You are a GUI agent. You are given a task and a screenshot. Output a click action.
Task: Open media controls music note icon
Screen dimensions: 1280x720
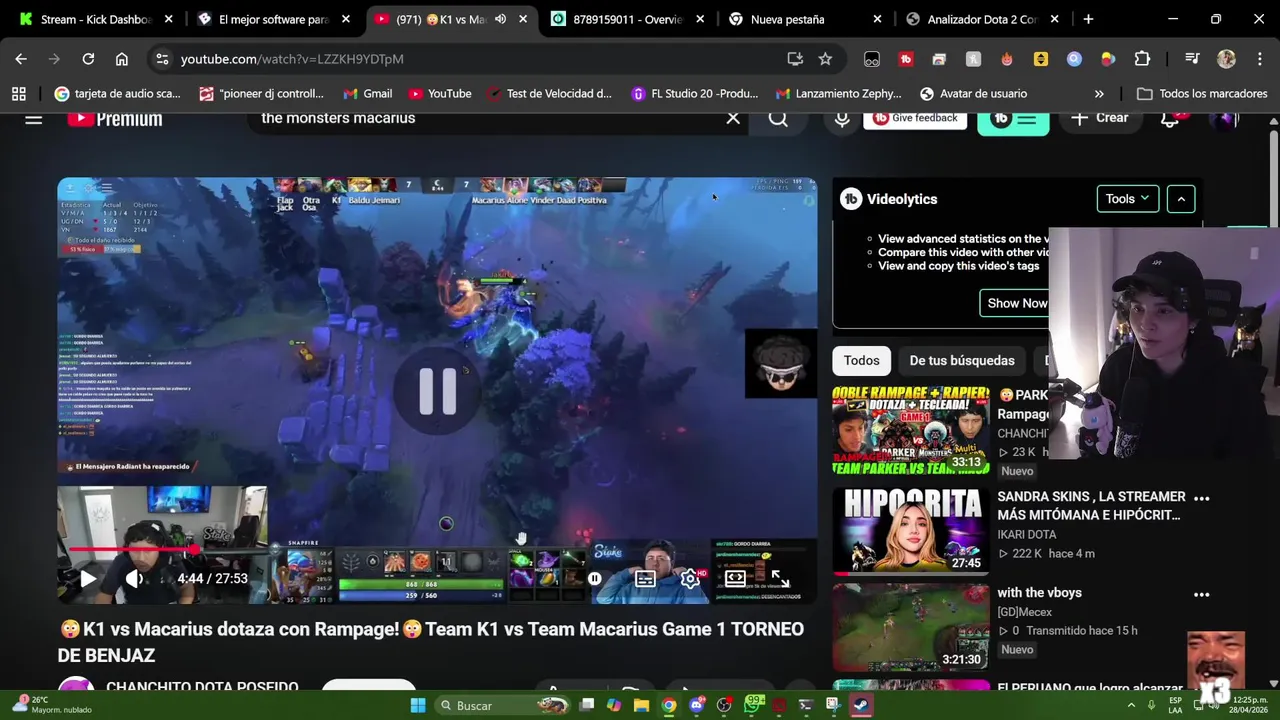(1192, 59)
